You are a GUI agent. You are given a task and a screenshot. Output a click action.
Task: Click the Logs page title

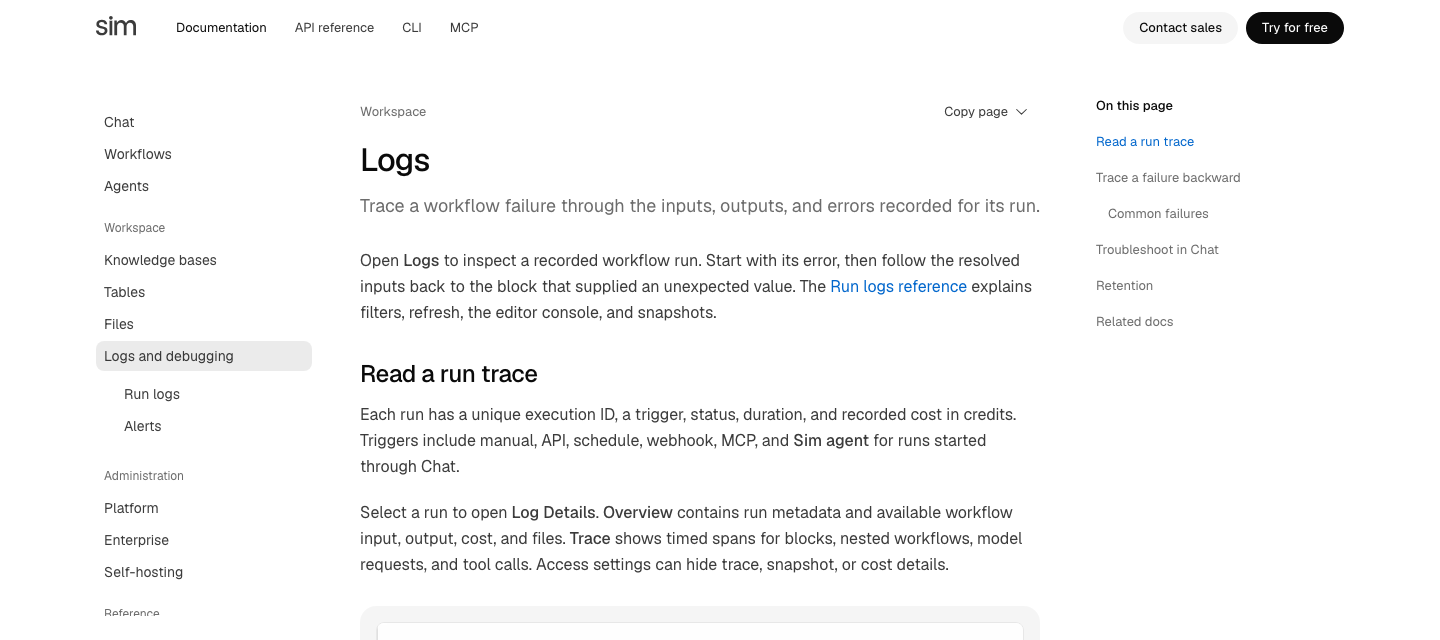point(395,160)
